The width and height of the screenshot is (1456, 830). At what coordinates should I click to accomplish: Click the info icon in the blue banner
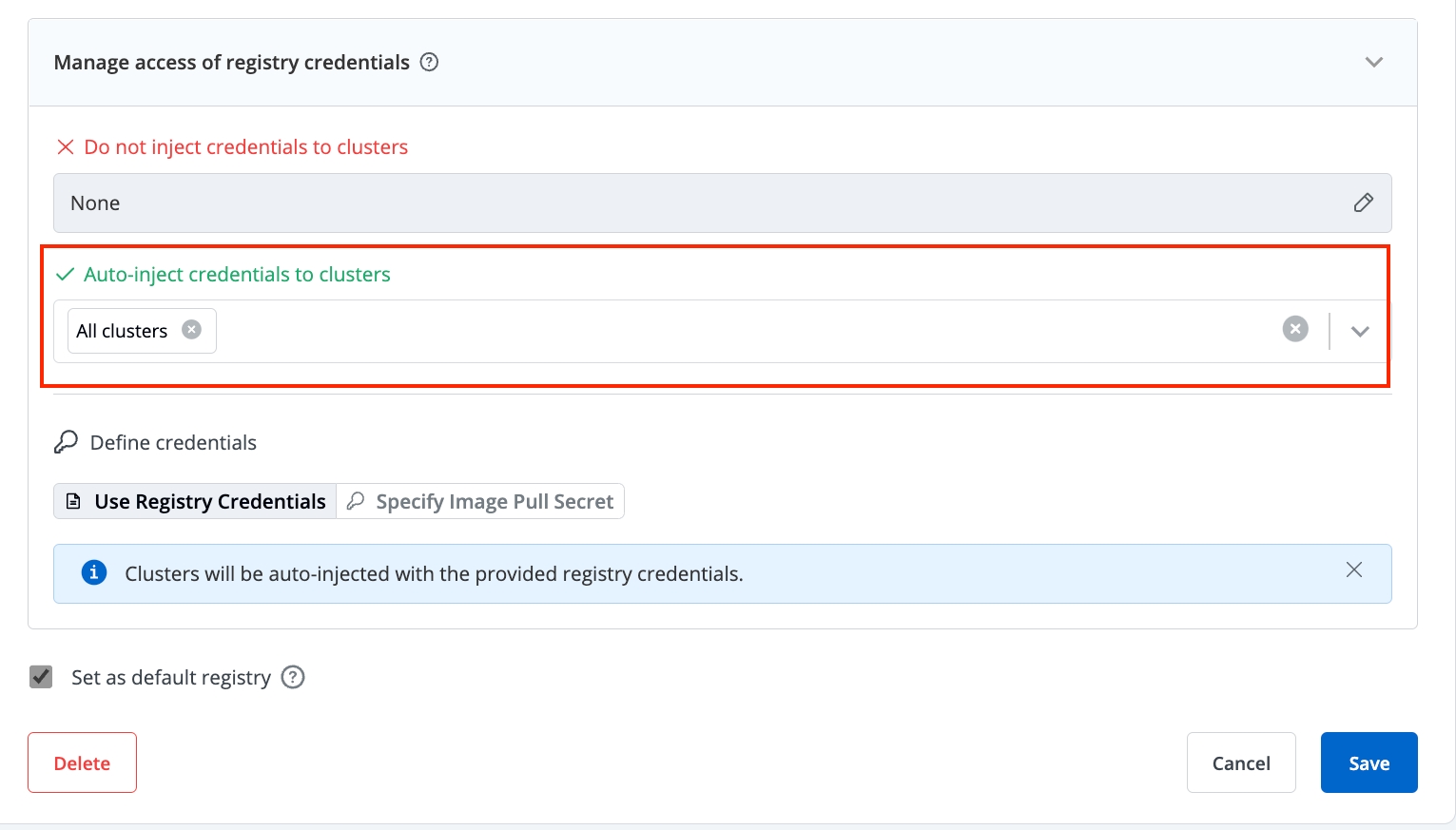[94, 572]
